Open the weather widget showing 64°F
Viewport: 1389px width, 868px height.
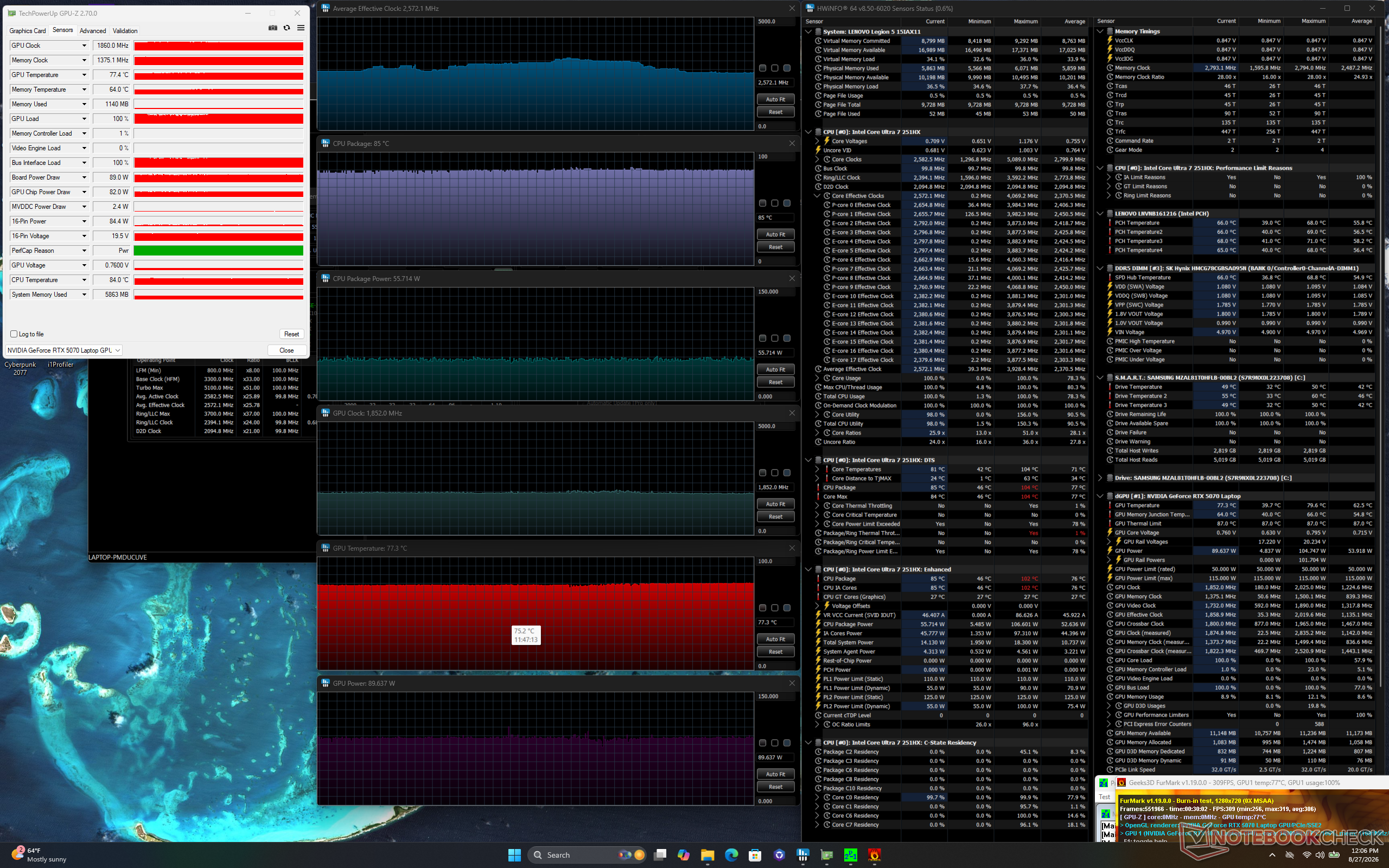[39, 855]
